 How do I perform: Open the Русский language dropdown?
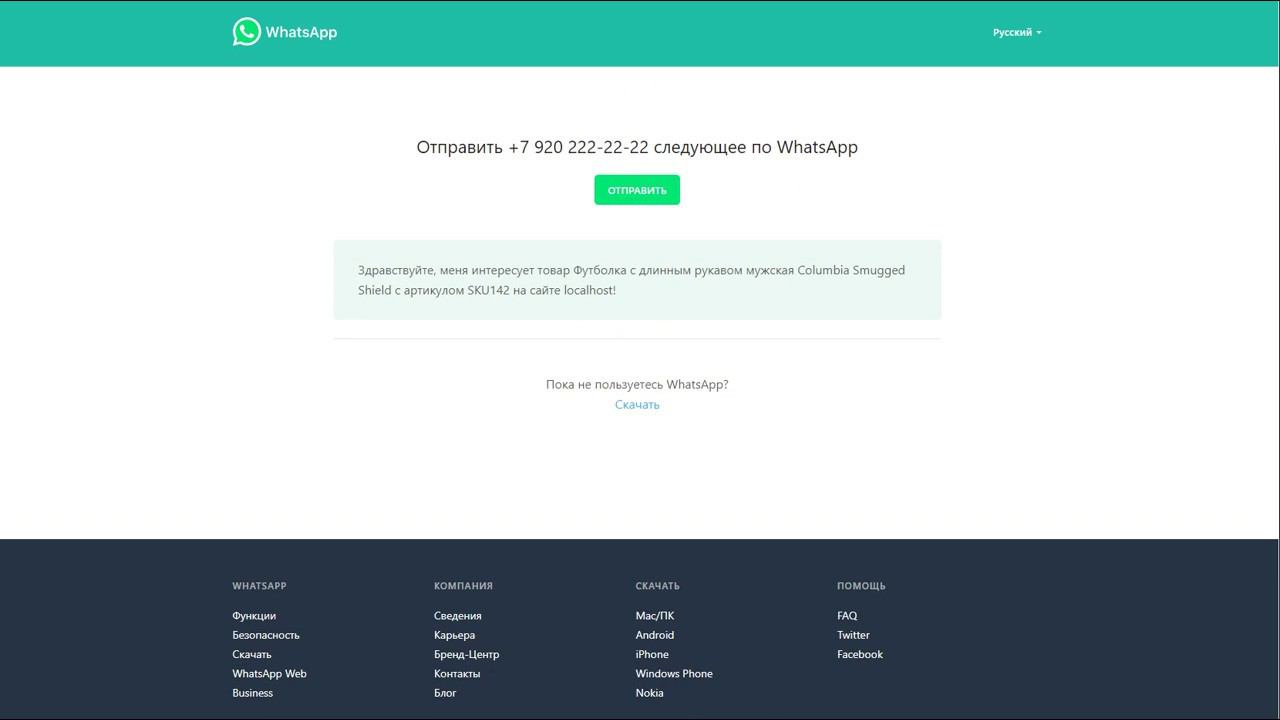coord(1017,32)
